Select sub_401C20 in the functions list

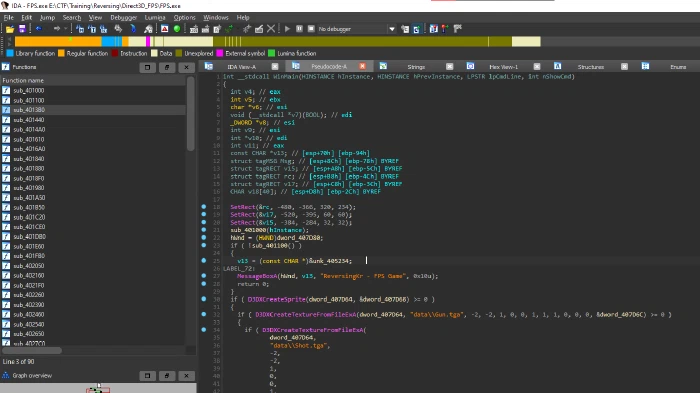[29, 217]
